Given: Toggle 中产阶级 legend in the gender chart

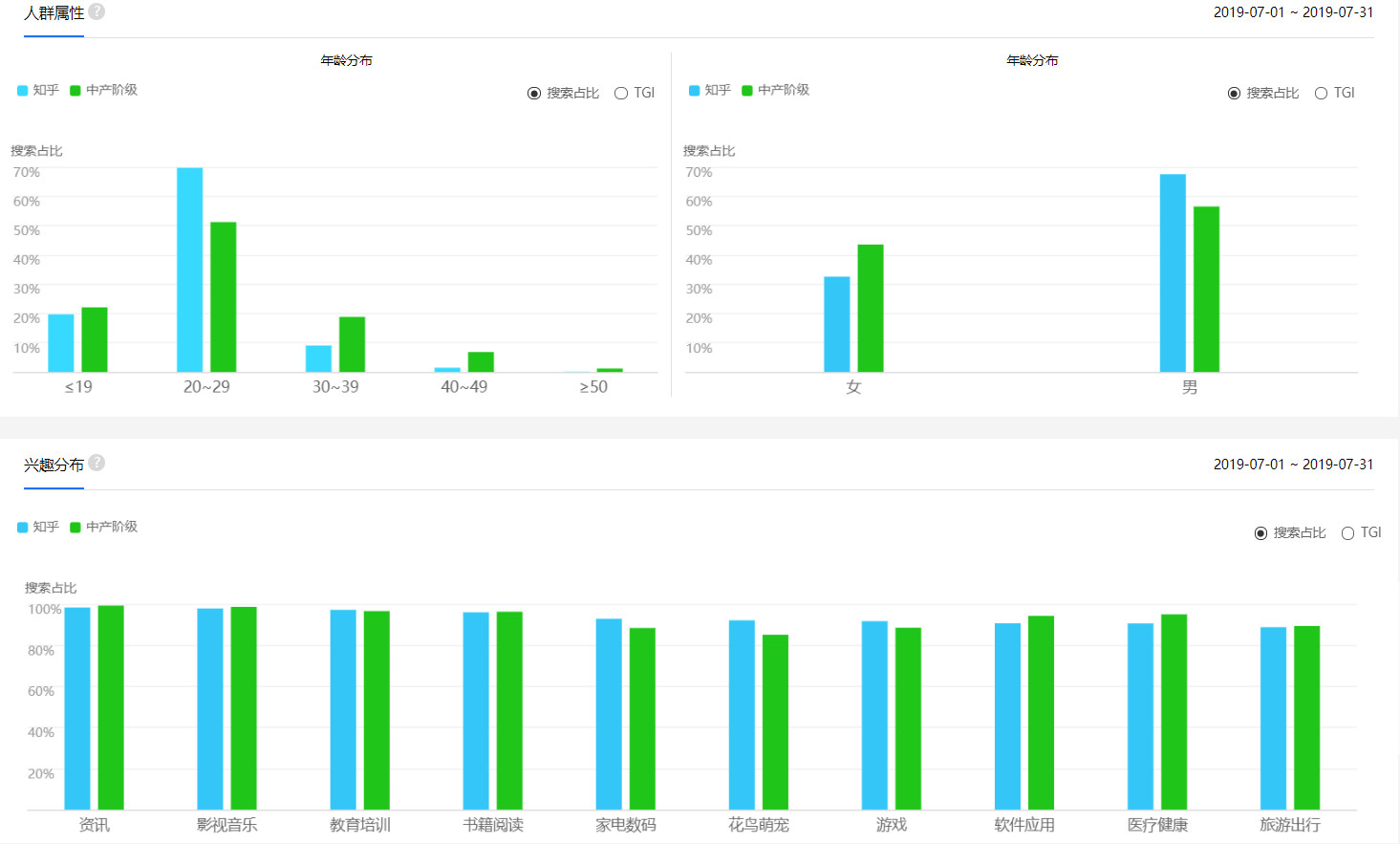Looking at the screenshot, I should point(775,90).
